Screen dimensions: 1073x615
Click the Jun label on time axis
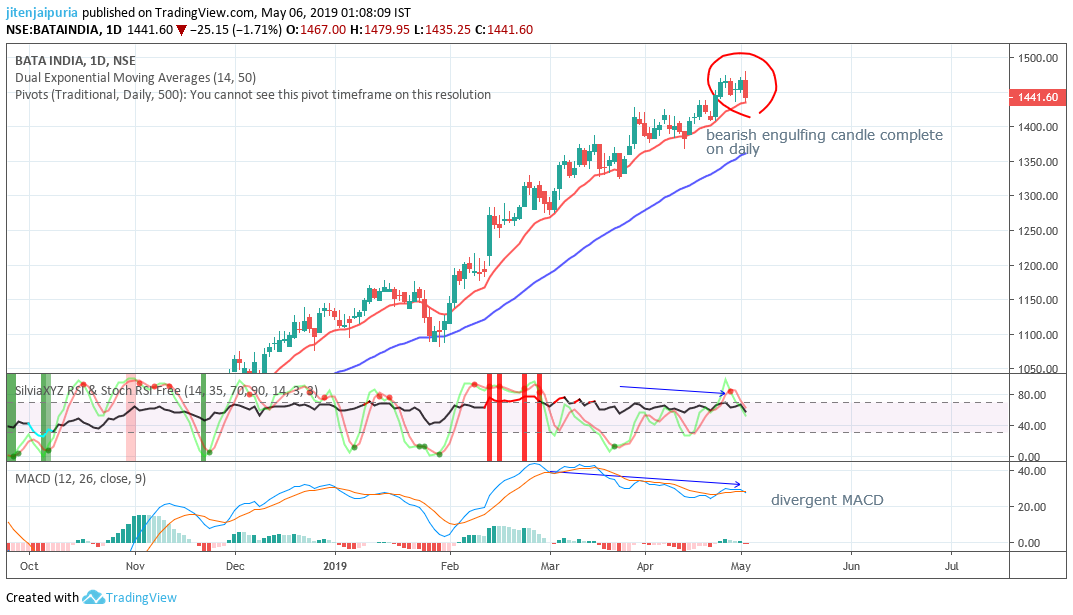point(851,566)
